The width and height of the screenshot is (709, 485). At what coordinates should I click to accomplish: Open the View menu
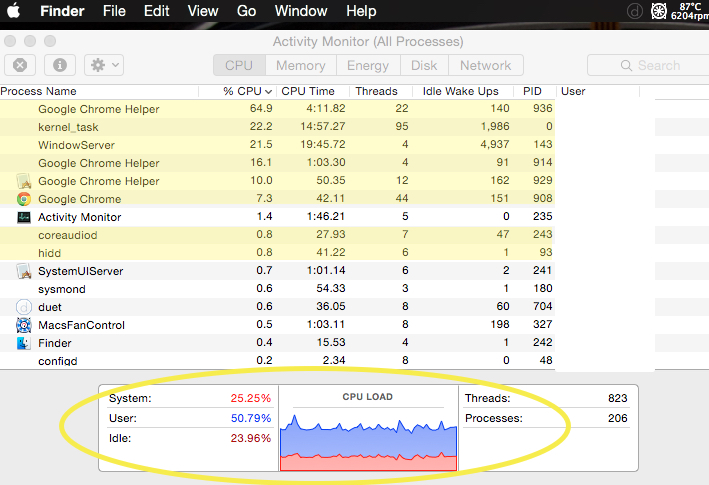click(203, 11)
